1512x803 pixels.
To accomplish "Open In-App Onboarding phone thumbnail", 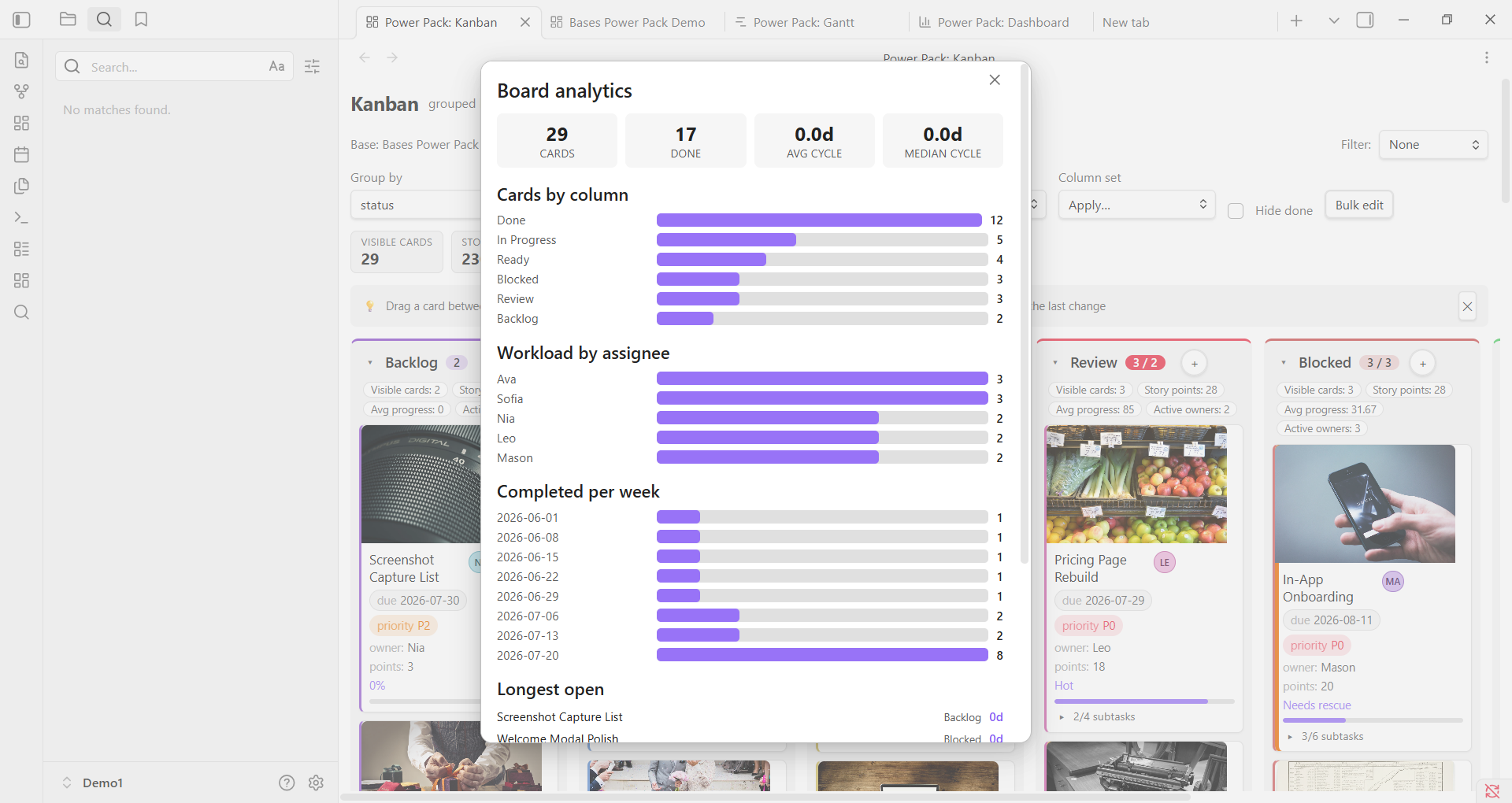I will click(1365, 504).
